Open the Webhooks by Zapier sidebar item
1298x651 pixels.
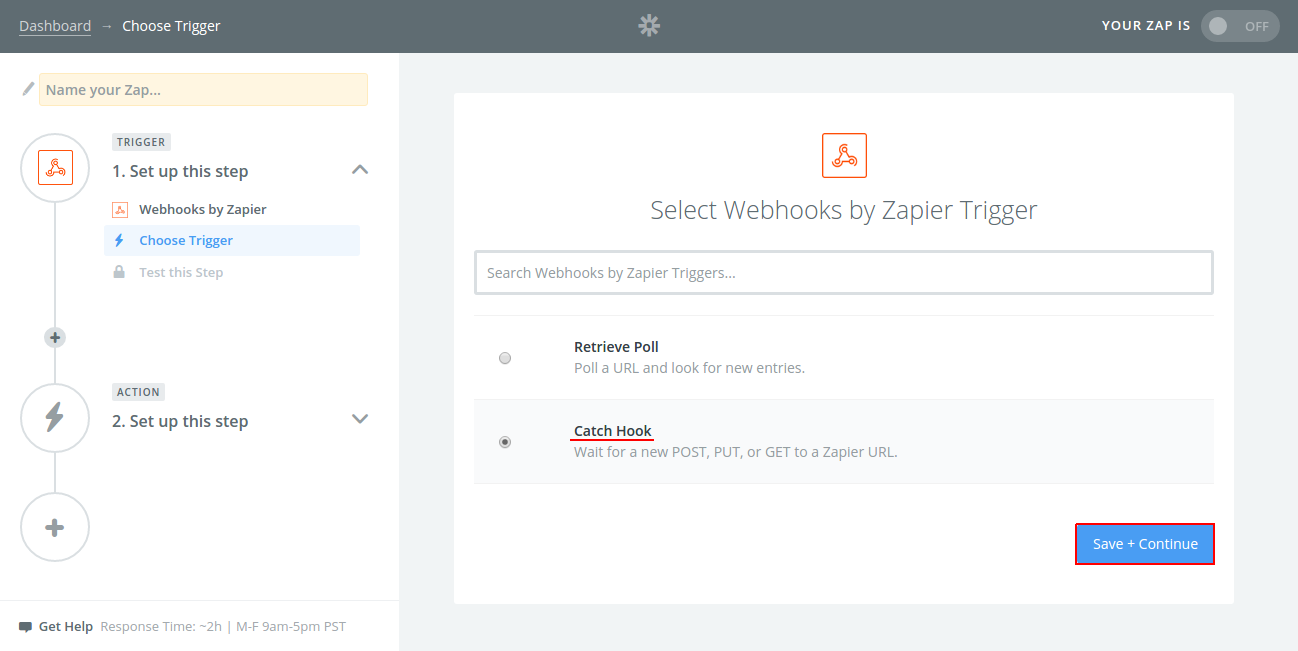203,210
